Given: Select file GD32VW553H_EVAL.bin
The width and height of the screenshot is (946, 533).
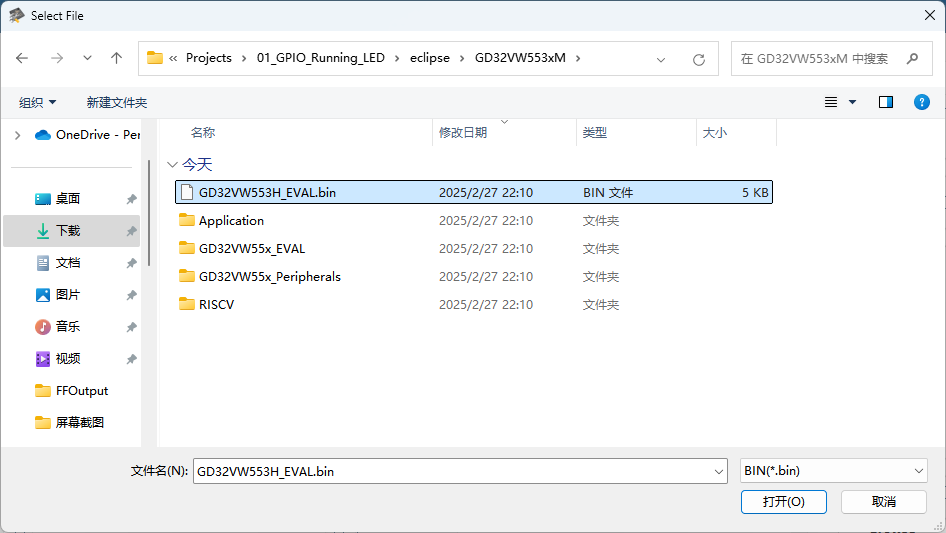Looking at the screenshot, I should pos(474,193).
